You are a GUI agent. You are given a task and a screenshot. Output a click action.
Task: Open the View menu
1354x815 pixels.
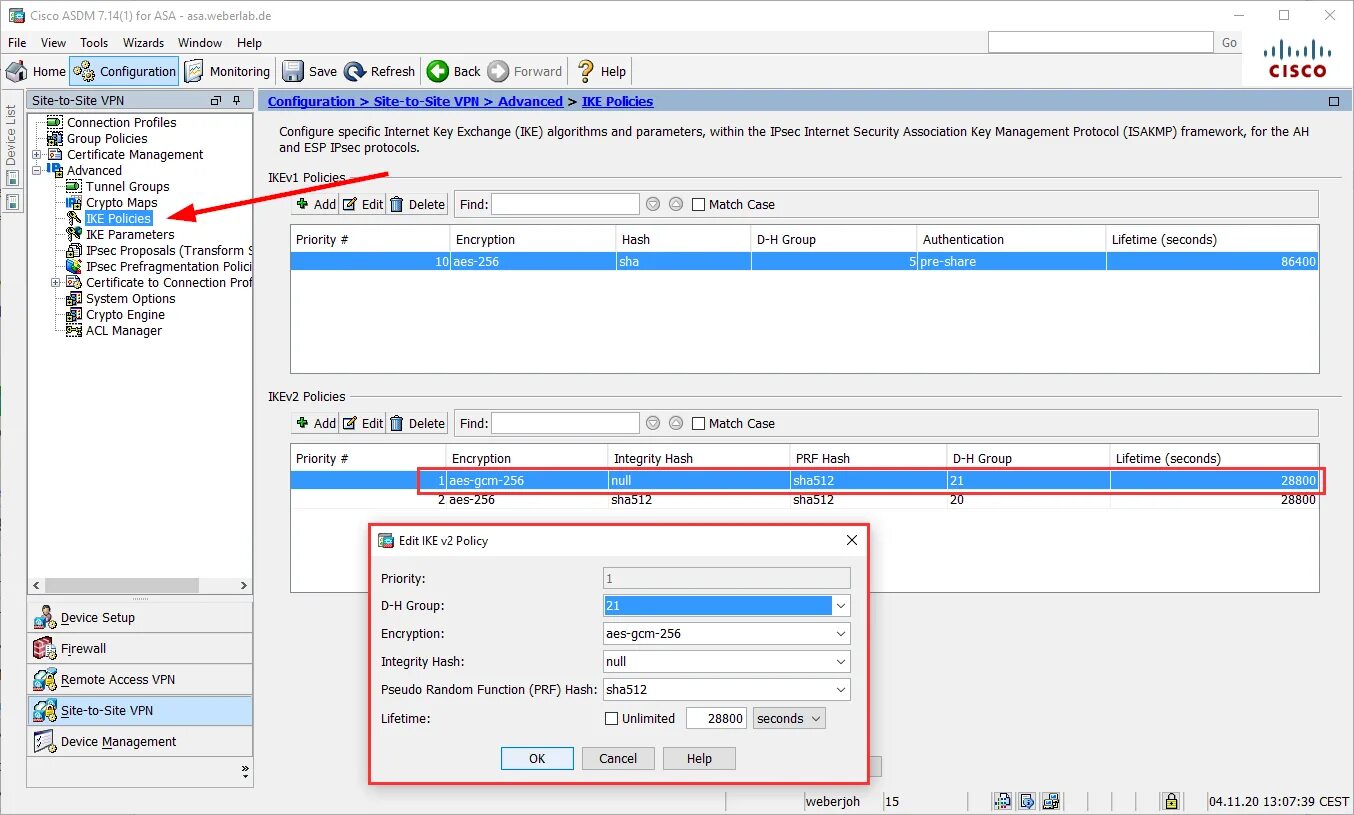pos(53,43)
